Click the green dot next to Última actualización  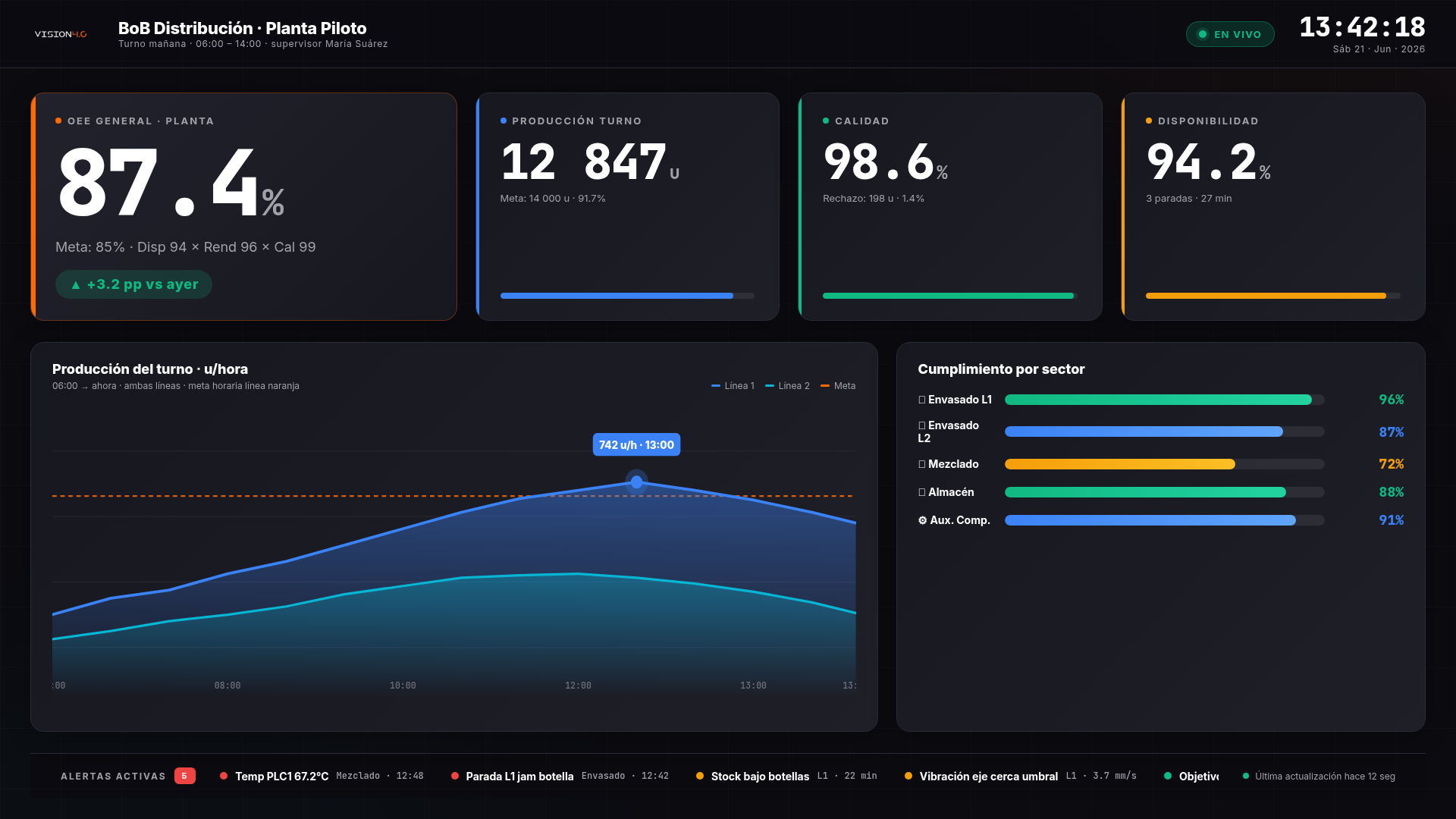(1246, 776)
